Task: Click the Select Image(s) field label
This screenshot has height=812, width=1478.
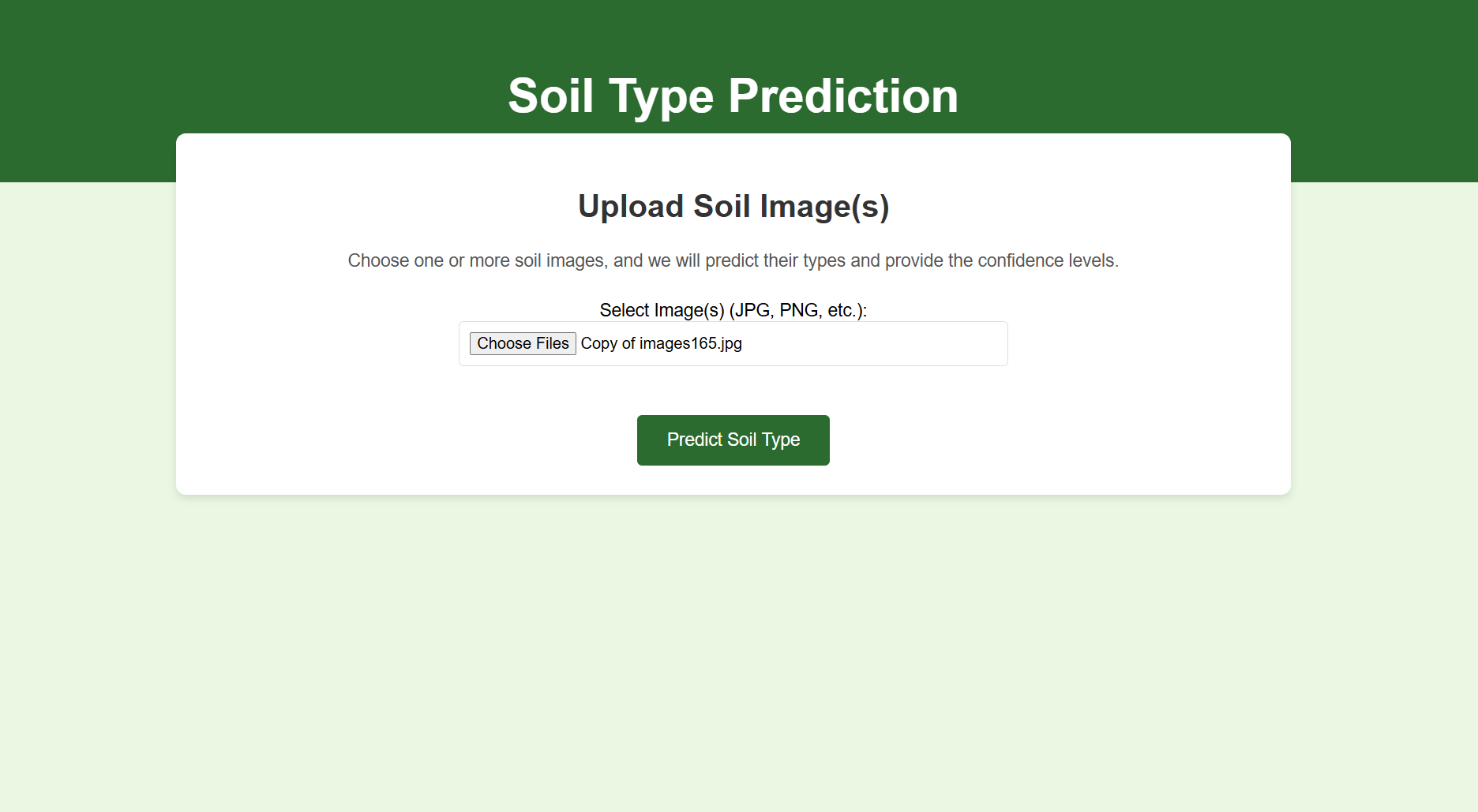Action: (x=733, y=310)
